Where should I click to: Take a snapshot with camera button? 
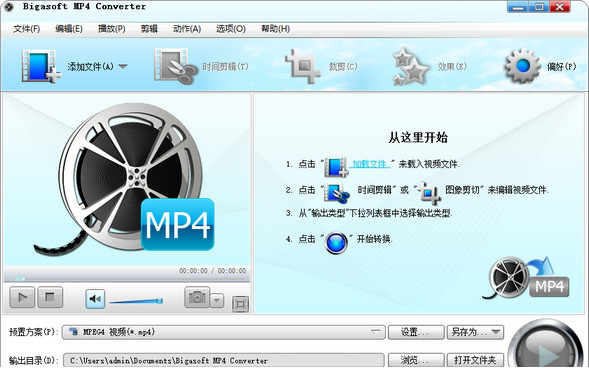197,297
